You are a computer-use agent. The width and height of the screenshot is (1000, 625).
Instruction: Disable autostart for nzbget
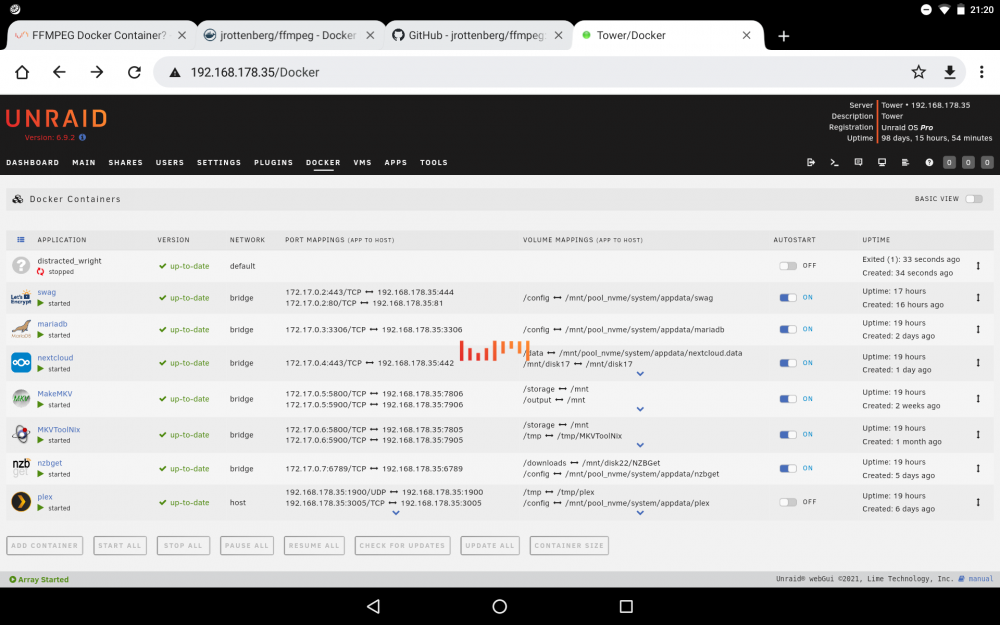tap(788, 468)
